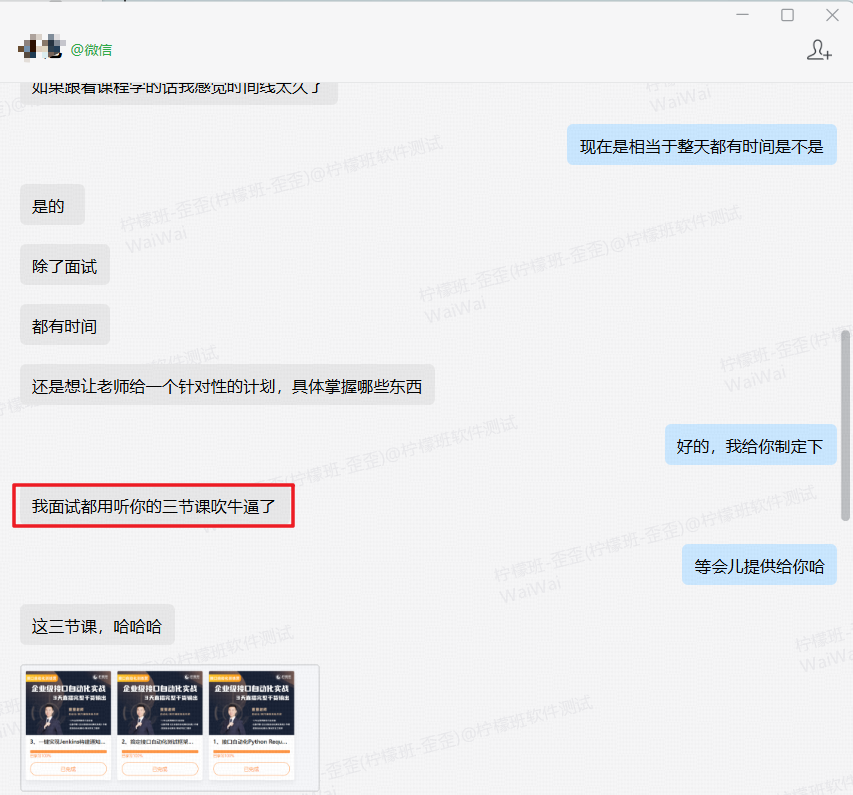Select message "还是想让老师给一个针对性的计划，具体掌握哪些东西"
853x795 pixels.
click(x=227, y=385)
